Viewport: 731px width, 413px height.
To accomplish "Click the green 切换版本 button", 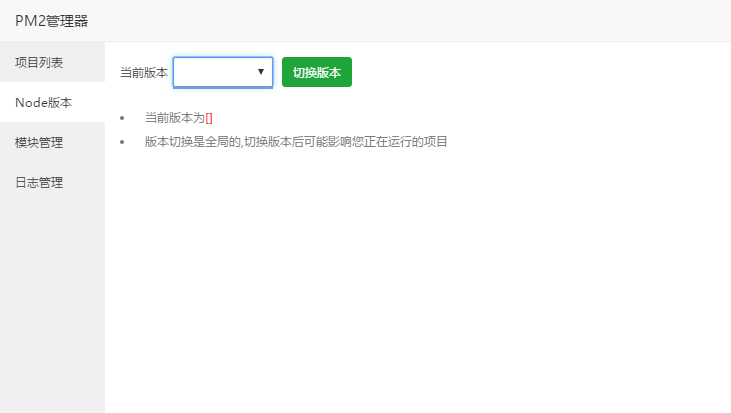I will pyautogui.click(x=317, y=72).
